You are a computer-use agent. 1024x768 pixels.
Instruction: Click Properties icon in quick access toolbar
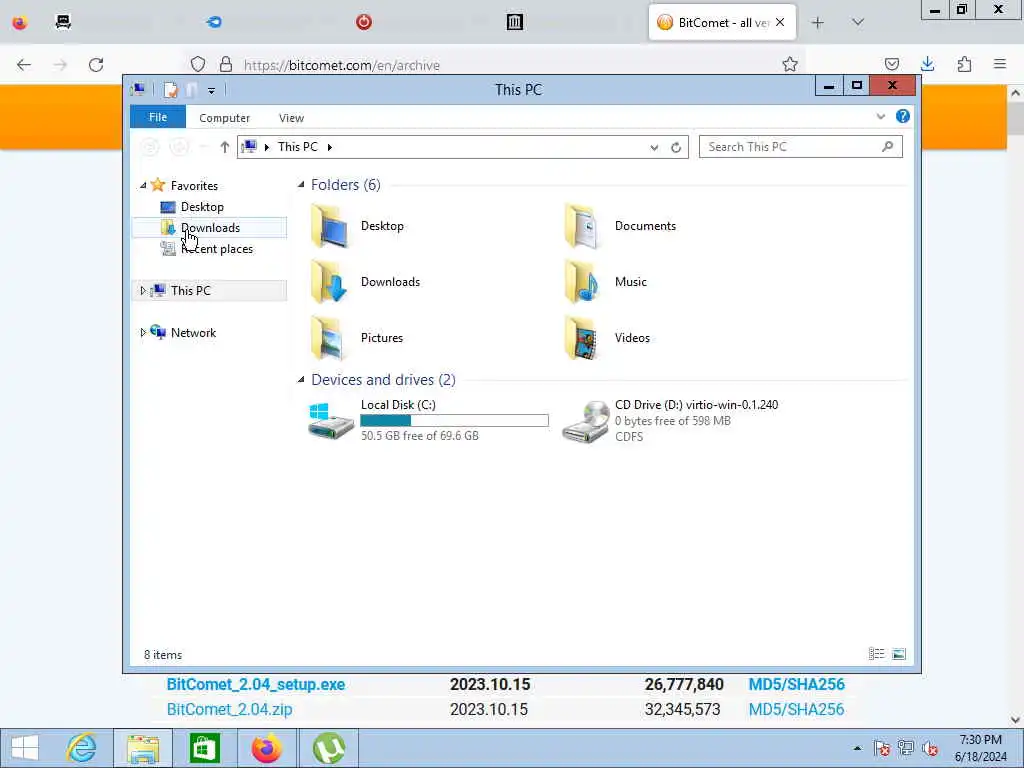click(x=170, y=90)
